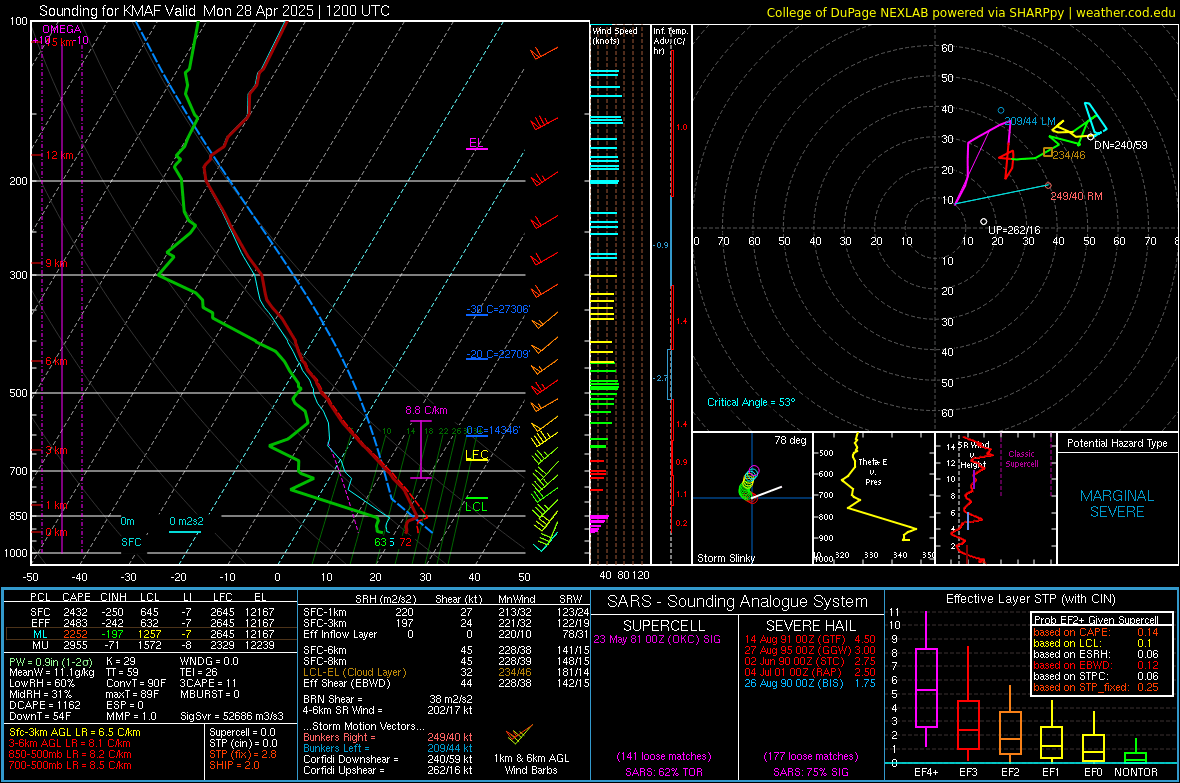Image resolution: width=1180 pixels, height=783 pixels.
Task: Select the 0 C=14346' height label
Action: click(x=493, y=431)
